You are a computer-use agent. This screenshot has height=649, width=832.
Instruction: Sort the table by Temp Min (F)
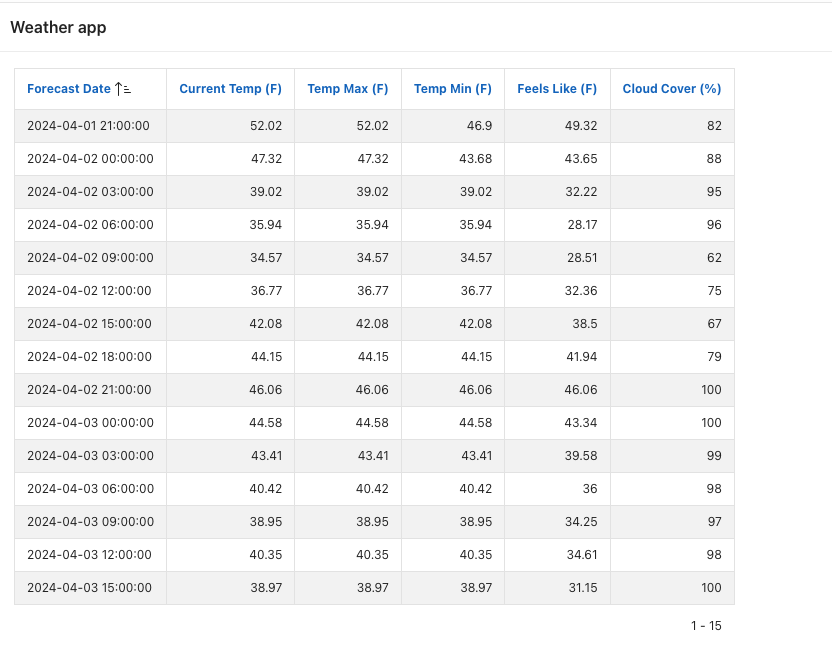(x=452, y=89)
